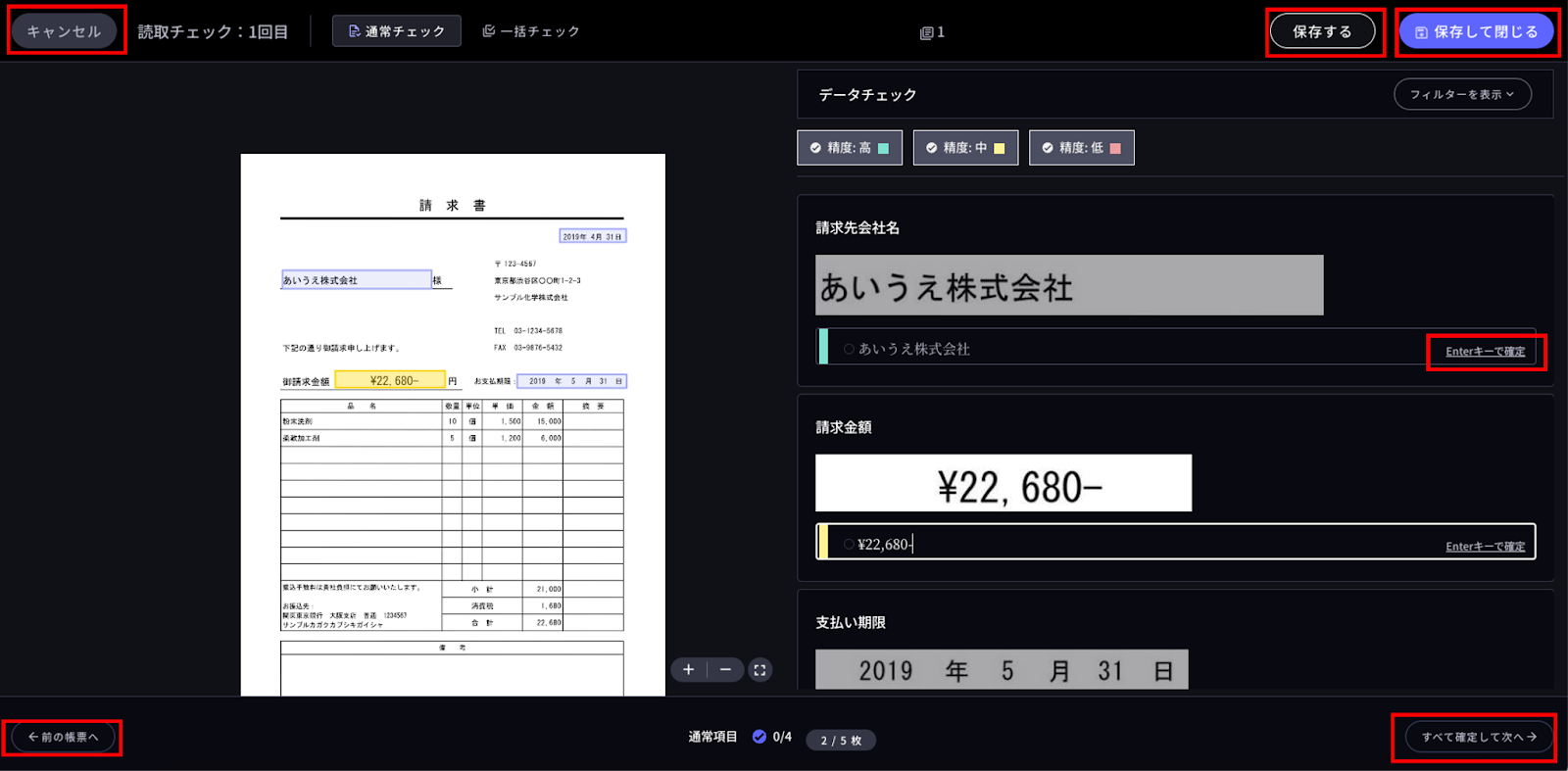This screenshot has width=1568, height=771.
Task: Click the blue check icon beside 0/4
Action: point(759,737)
